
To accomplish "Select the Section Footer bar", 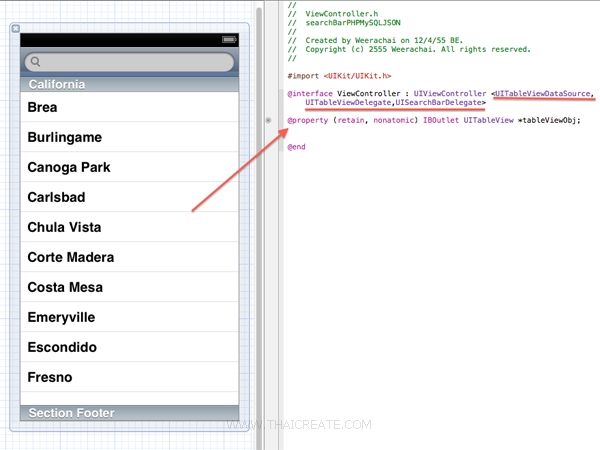I will click(x=129, y=413).
